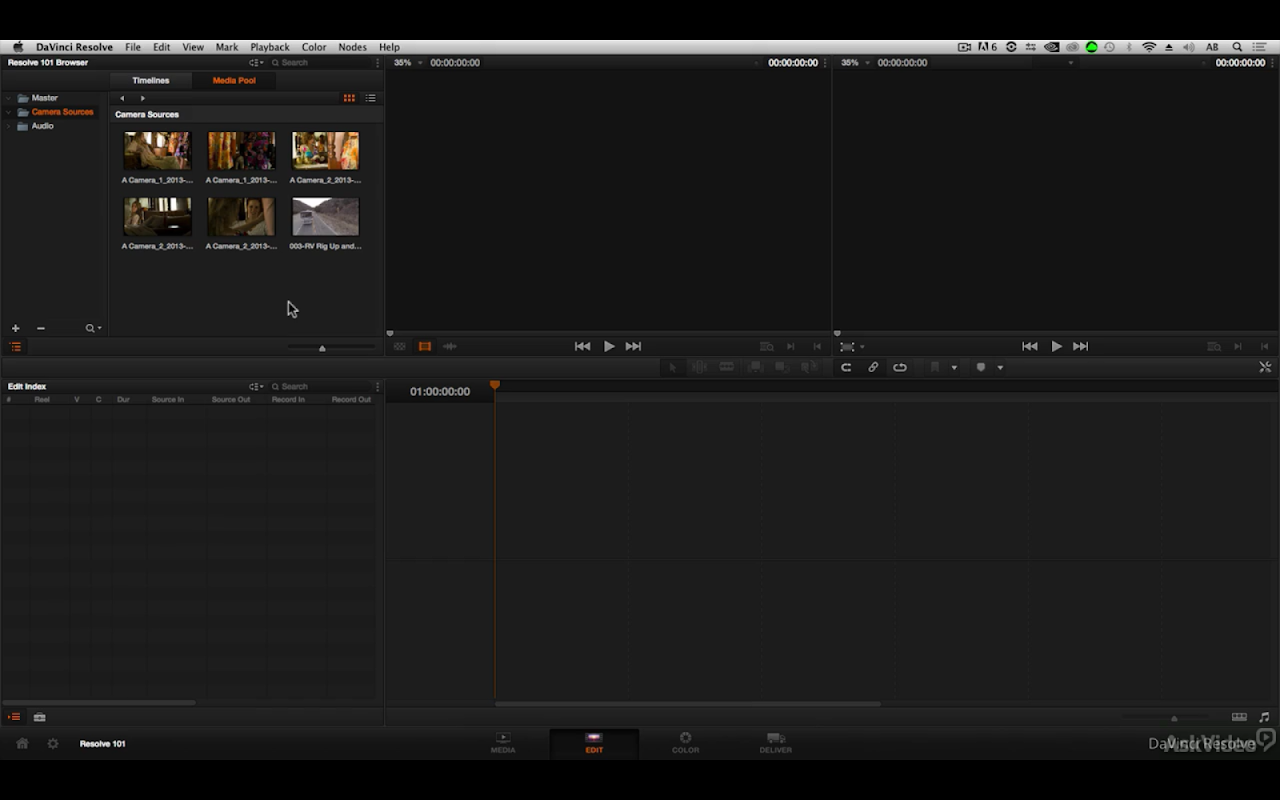Add new bin with plus icon
Image resolution: width=1280 pixels, height=800 pixels.
[15, 328]
